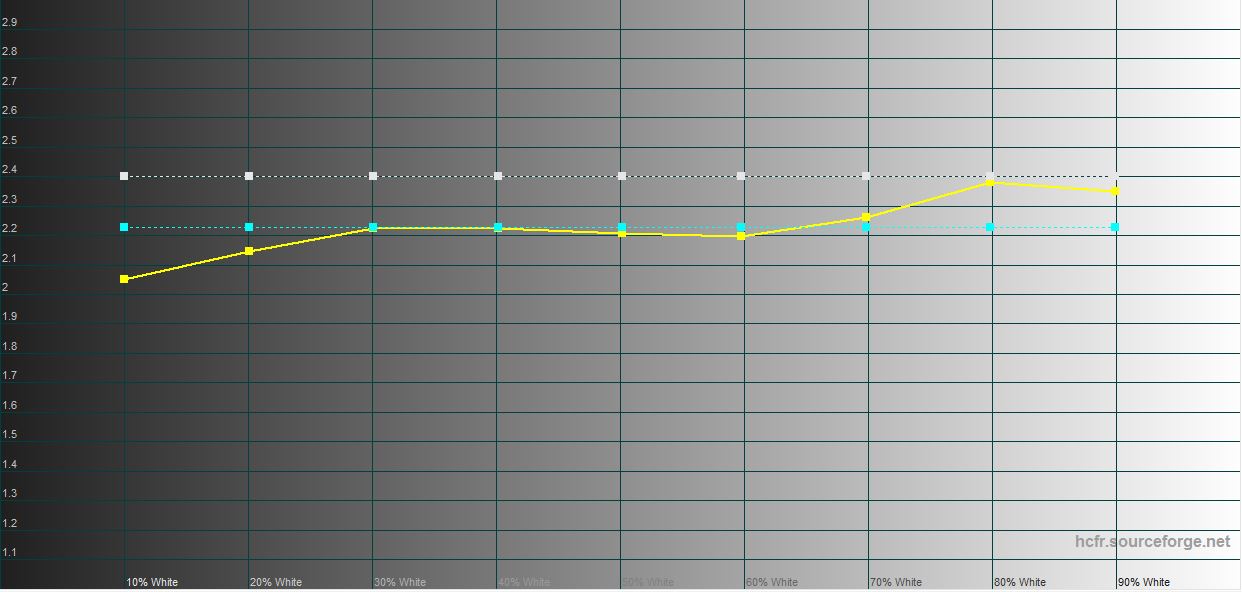Viewport: 1242px width, 592px height.
Task: Click the "90% White" axis label
Action: click(x=1143, y=582)
